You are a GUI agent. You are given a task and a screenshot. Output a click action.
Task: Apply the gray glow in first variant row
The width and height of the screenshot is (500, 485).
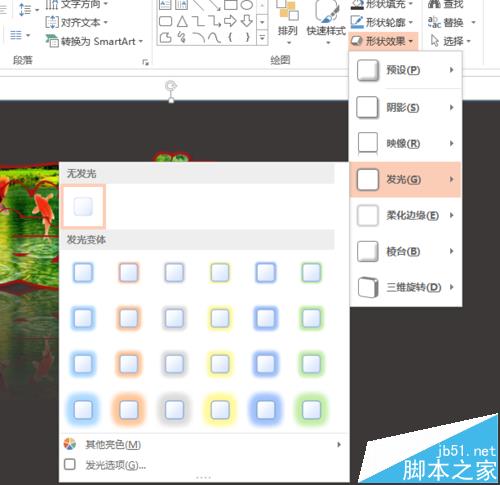pyautogui.click(x=174, y=272)
